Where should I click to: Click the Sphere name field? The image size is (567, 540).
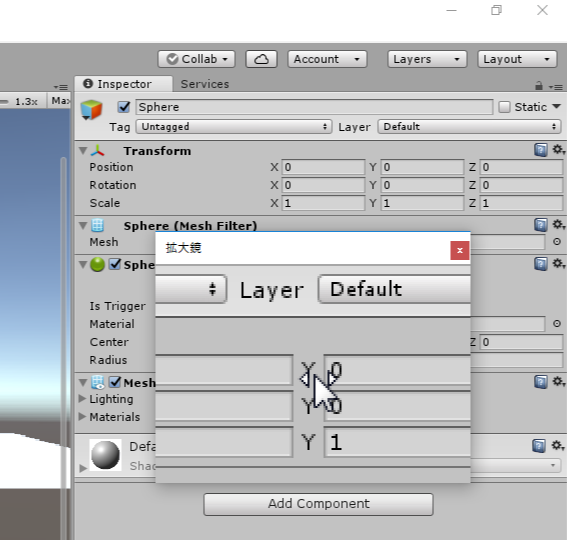[x=314, y=107]
